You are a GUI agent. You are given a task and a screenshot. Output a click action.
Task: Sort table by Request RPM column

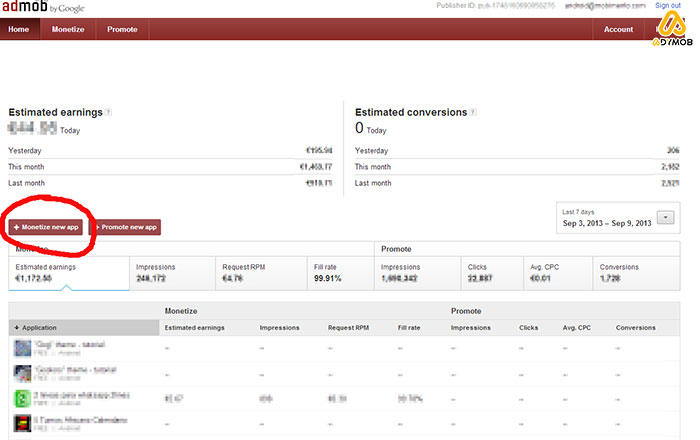click(x=348, y=328)
